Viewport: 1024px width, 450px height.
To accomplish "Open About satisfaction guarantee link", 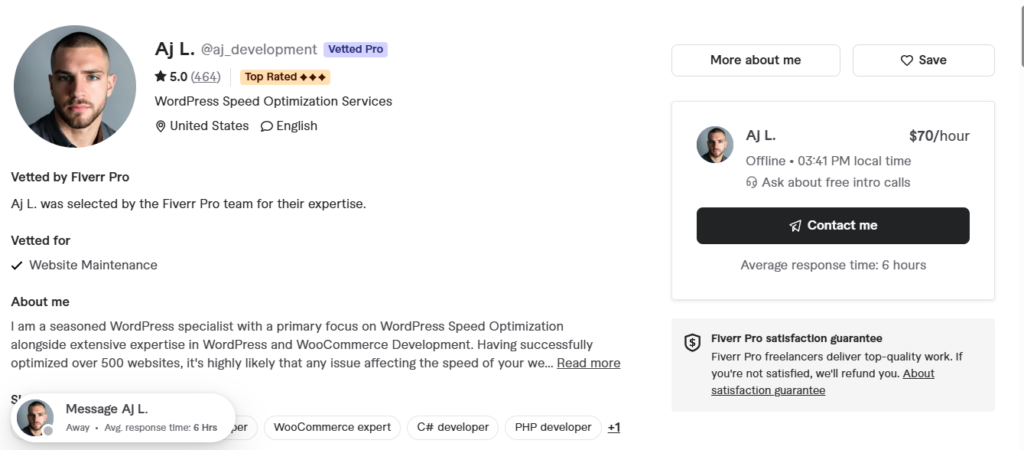I will tap(823, 382).
